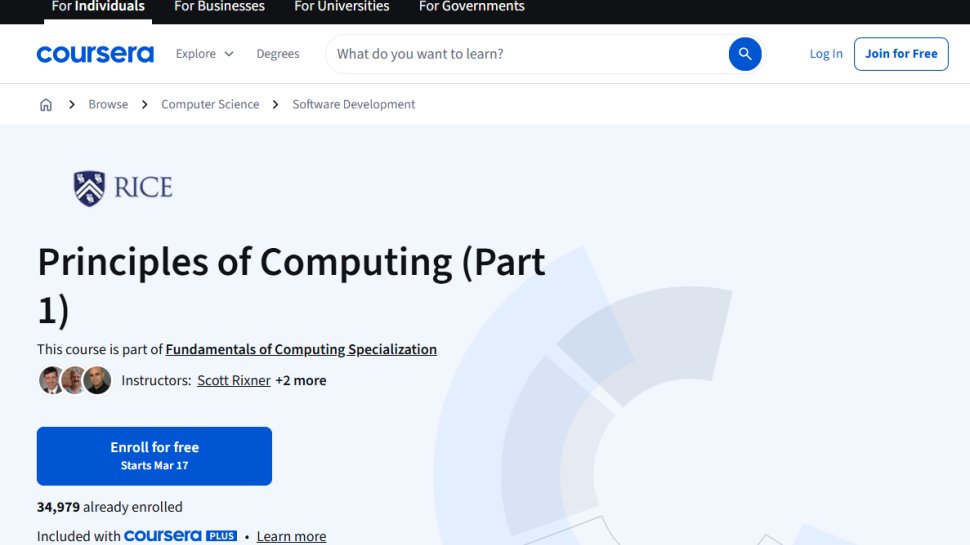Click the Rice University logo
The image size is (970, 545).
[x=122, y=188]
